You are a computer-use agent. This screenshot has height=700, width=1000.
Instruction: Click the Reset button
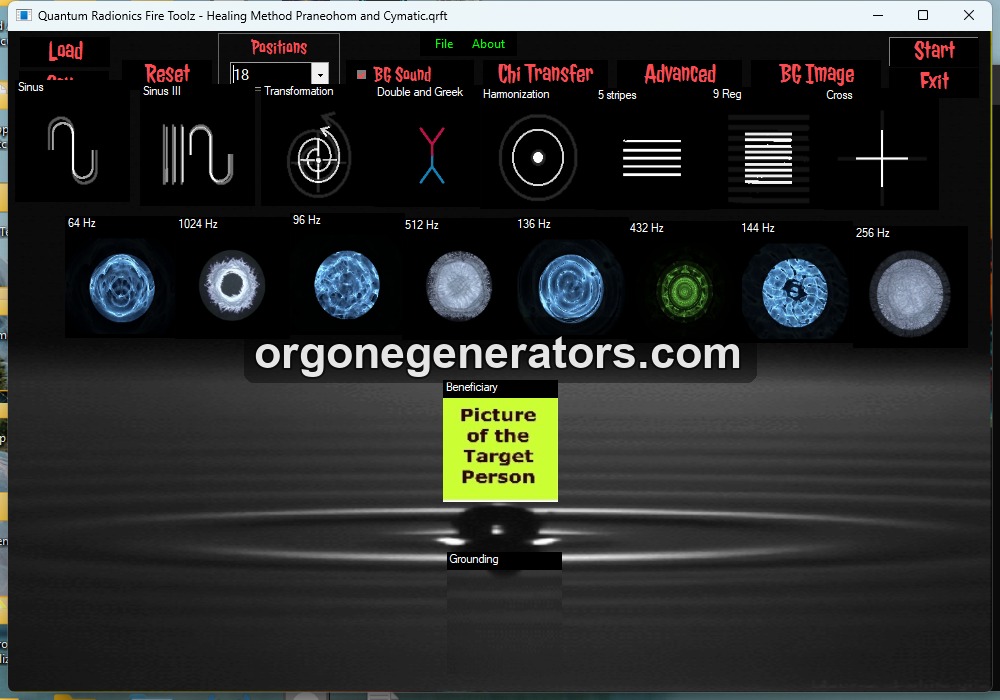[167, 73]
